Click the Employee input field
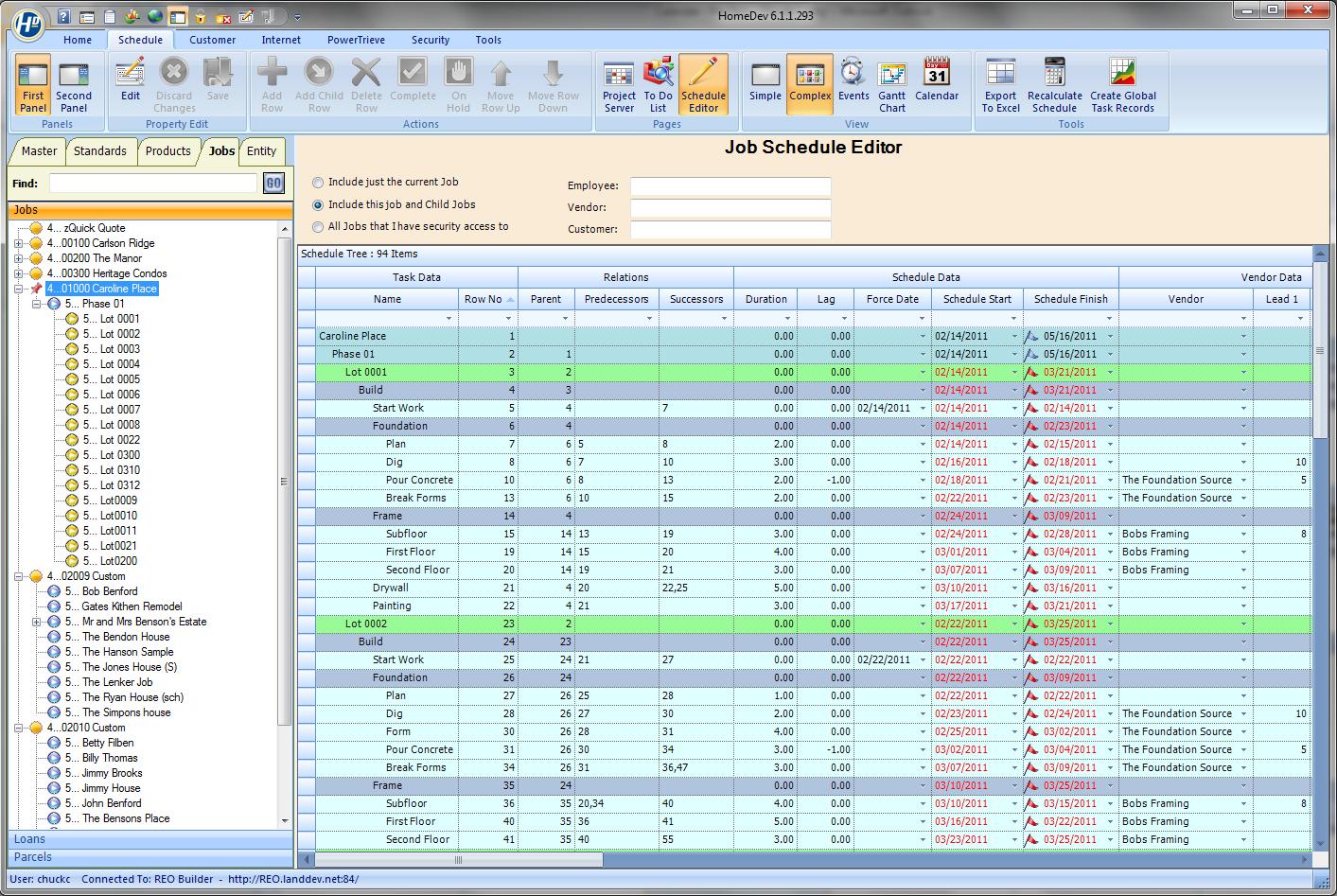Screen dimensions: 1337x896 [730, 186]
